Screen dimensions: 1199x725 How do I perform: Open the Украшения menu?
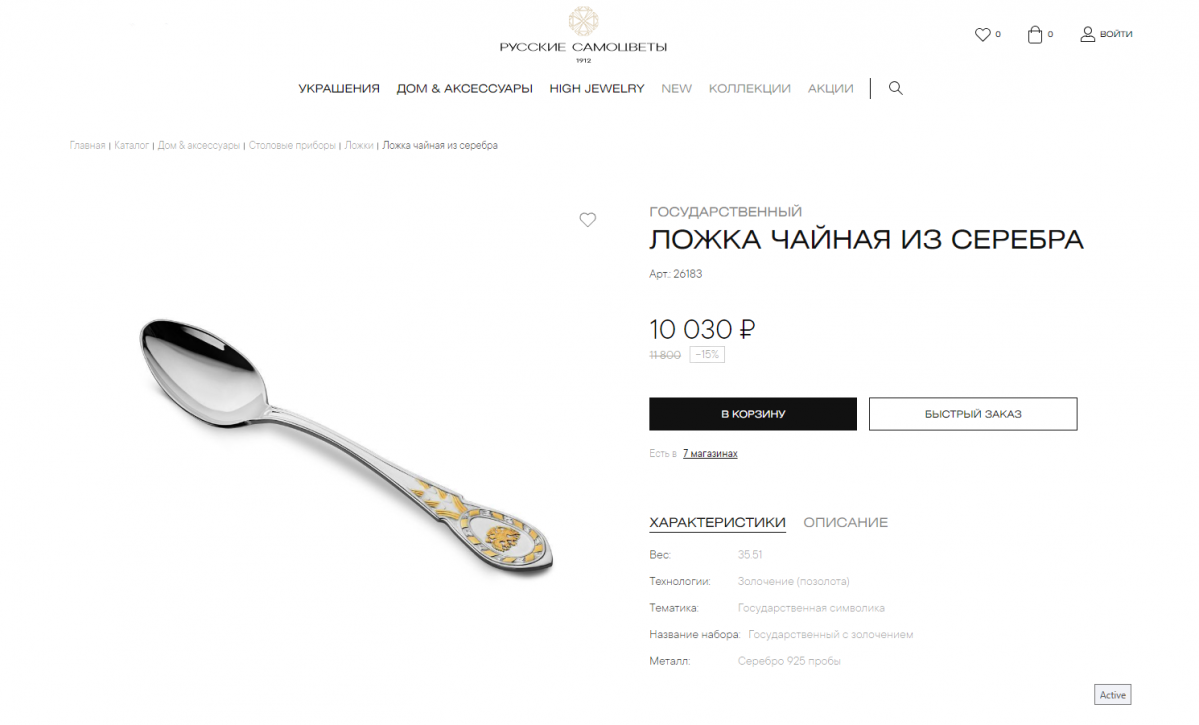click(339, 89)
